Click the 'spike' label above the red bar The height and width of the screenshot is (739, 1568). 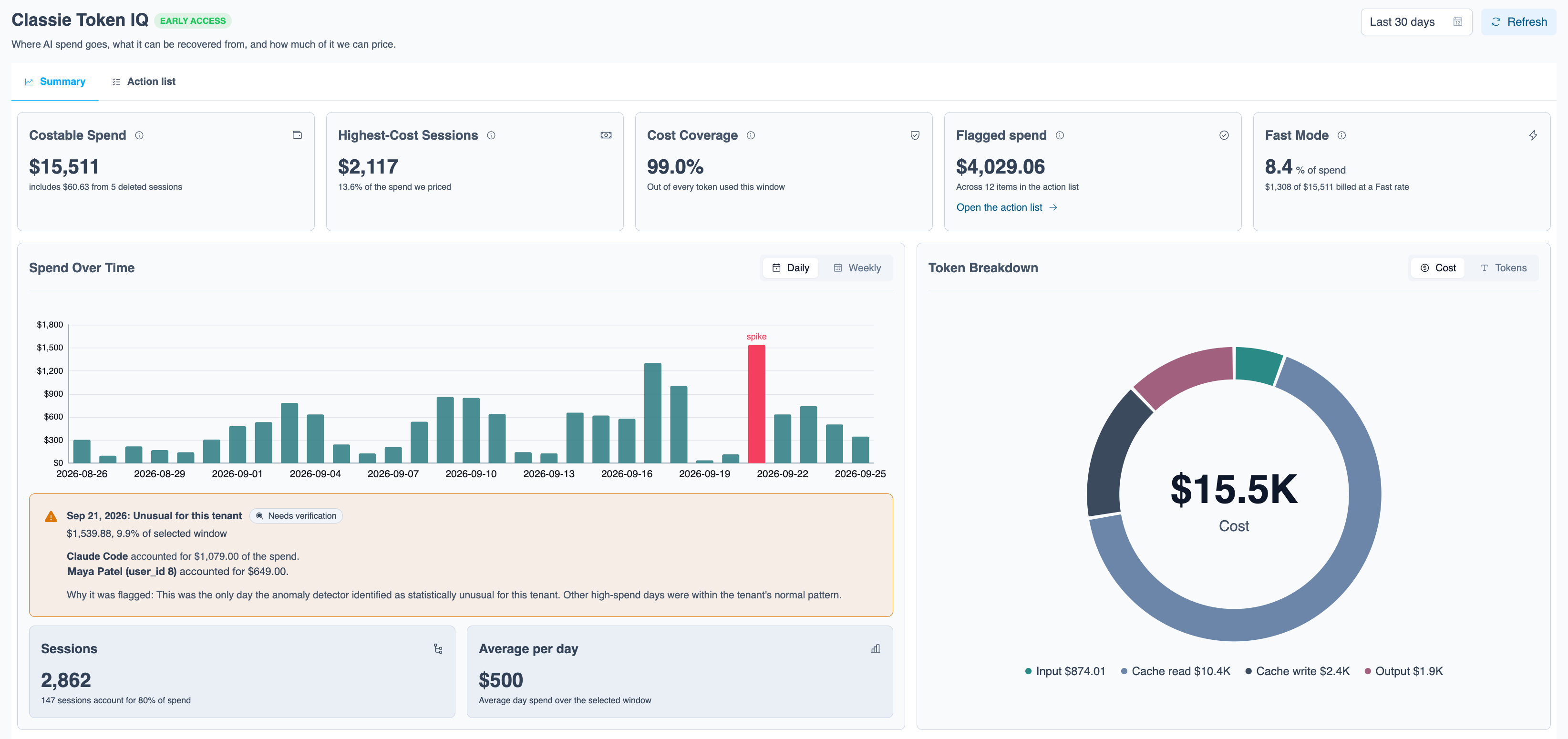click(757, 337)
